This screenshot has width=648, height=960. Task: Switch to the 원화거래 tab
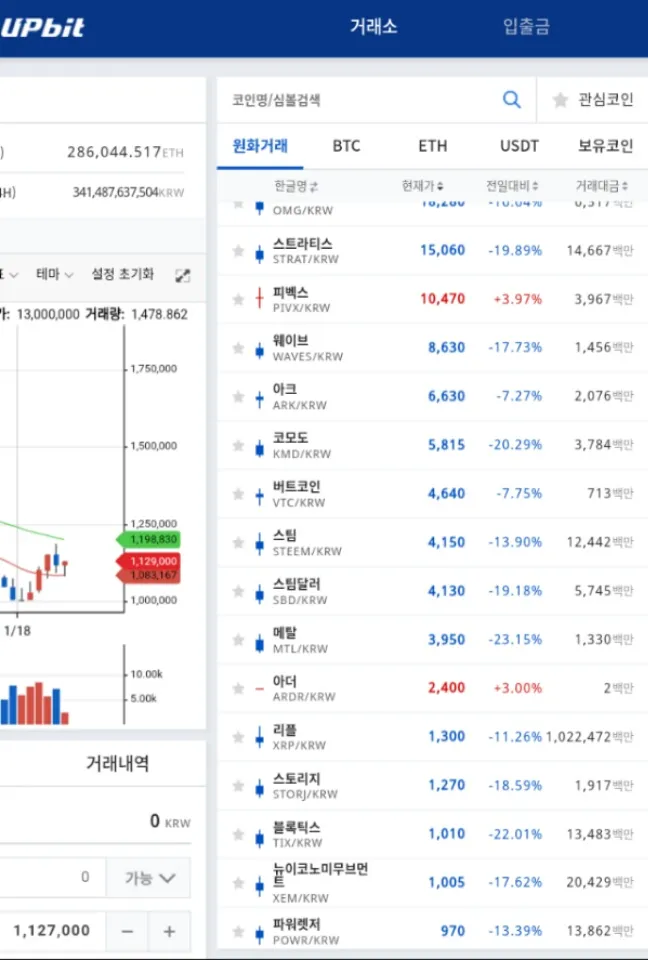click(x=260, y=146)
